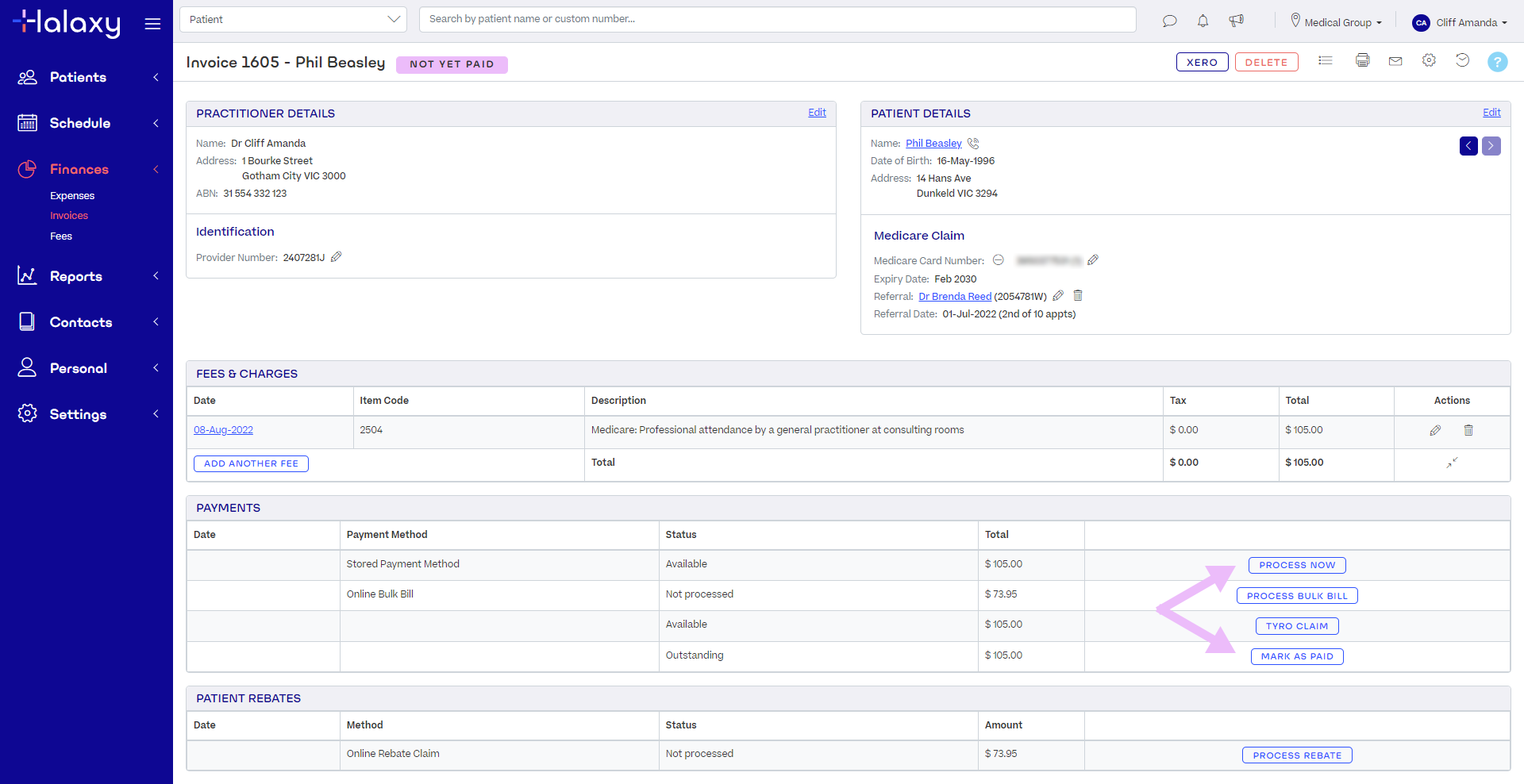Collapse the fees total row arrows icon
1524x784 pixels.
point(1452,463)
